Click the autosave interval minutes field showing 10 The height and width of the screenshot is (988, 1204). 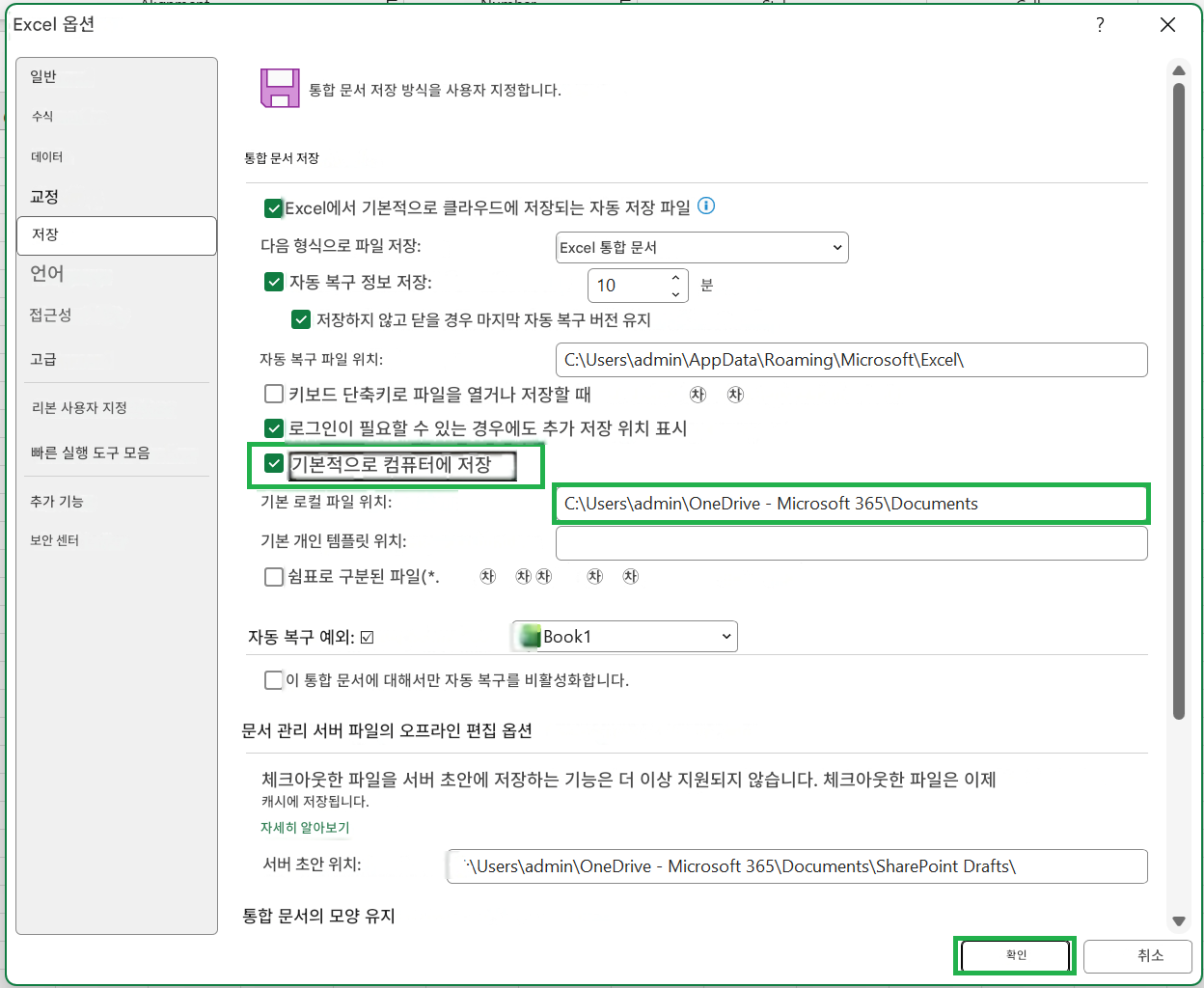click(x=627, y=286)
